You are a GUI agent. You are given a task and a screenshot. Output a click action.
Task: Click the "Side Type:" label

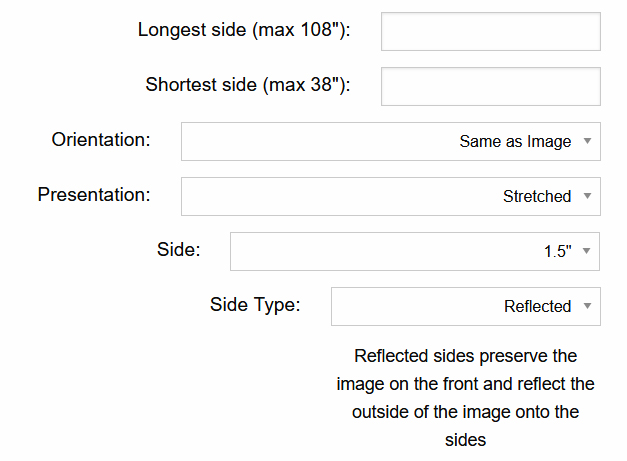(255, 304)
